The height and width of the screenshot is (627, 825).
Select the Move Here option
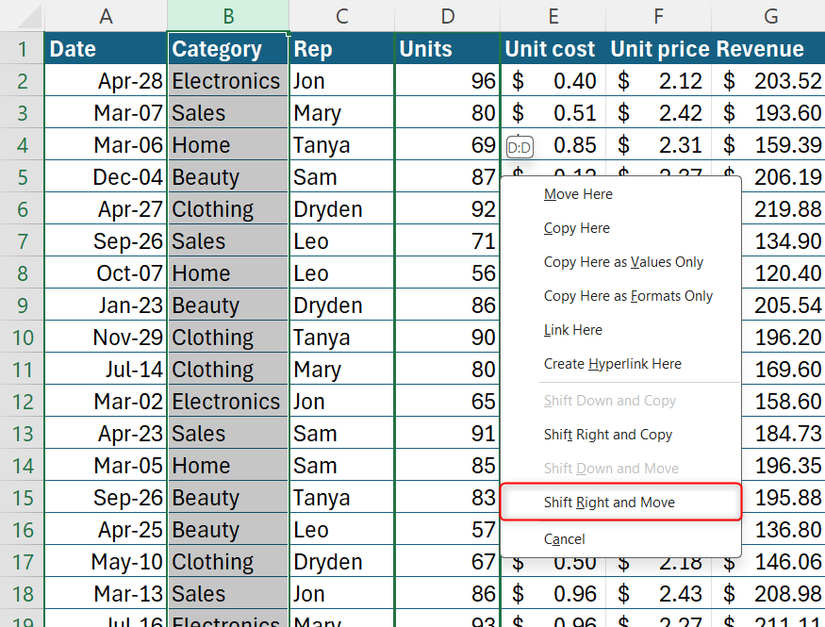pos(578,194)
